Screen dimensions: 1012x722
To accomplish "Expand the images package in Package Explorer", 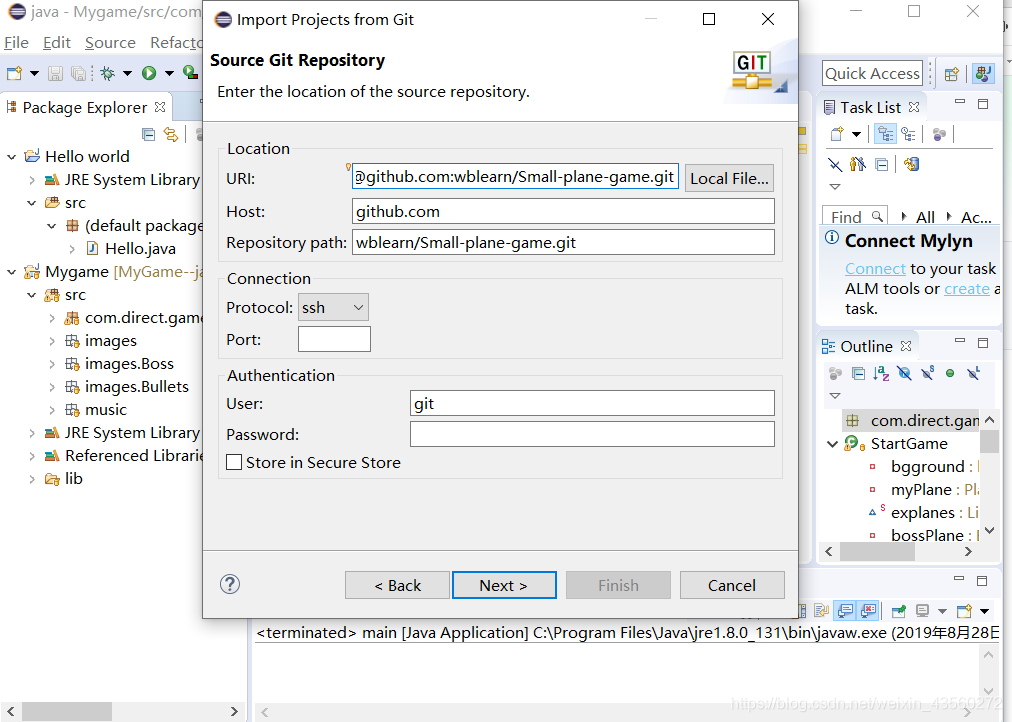I will click(x=52, y=341).
